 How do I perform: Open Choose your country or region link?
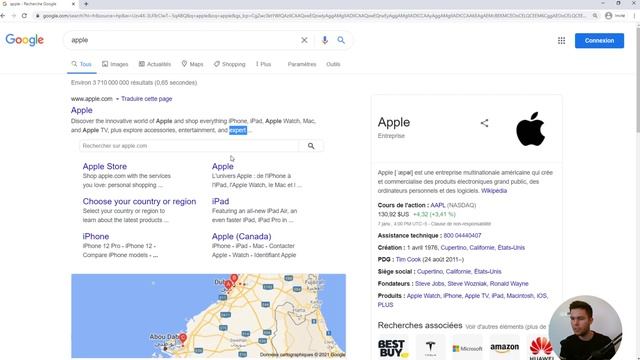coord(139,201)
